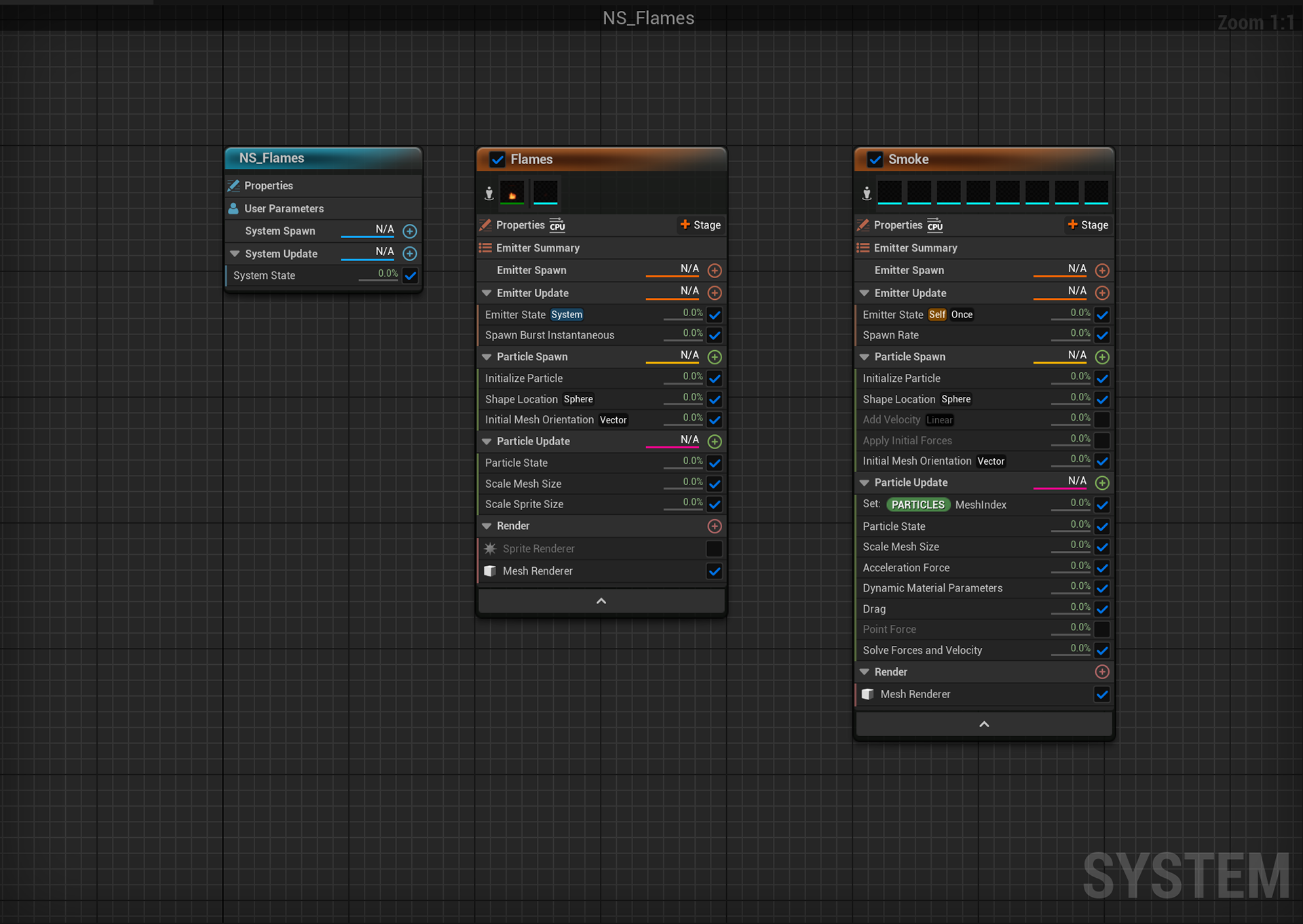
Task: Click plus icon on Flames Render section
Action: pyautogui.click(x=715, y=526)
